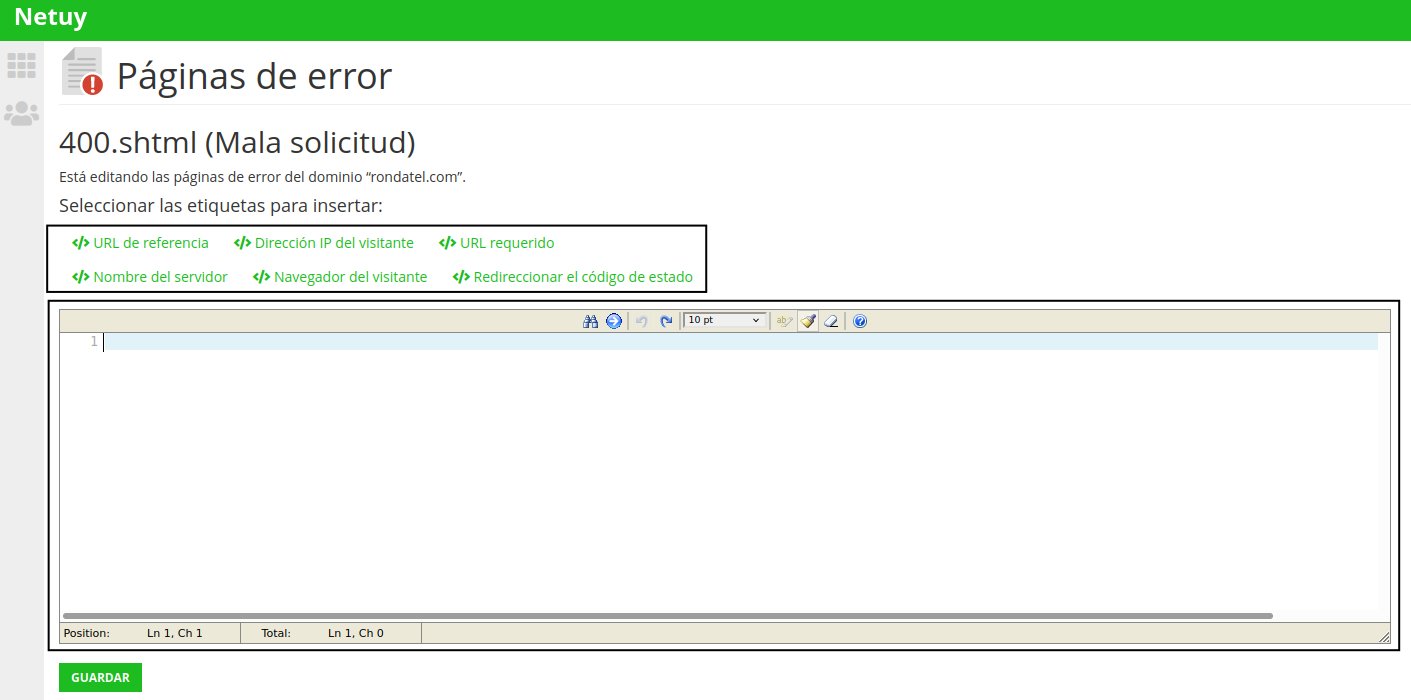Click the editor resize grip corner

click(1384, 636)
